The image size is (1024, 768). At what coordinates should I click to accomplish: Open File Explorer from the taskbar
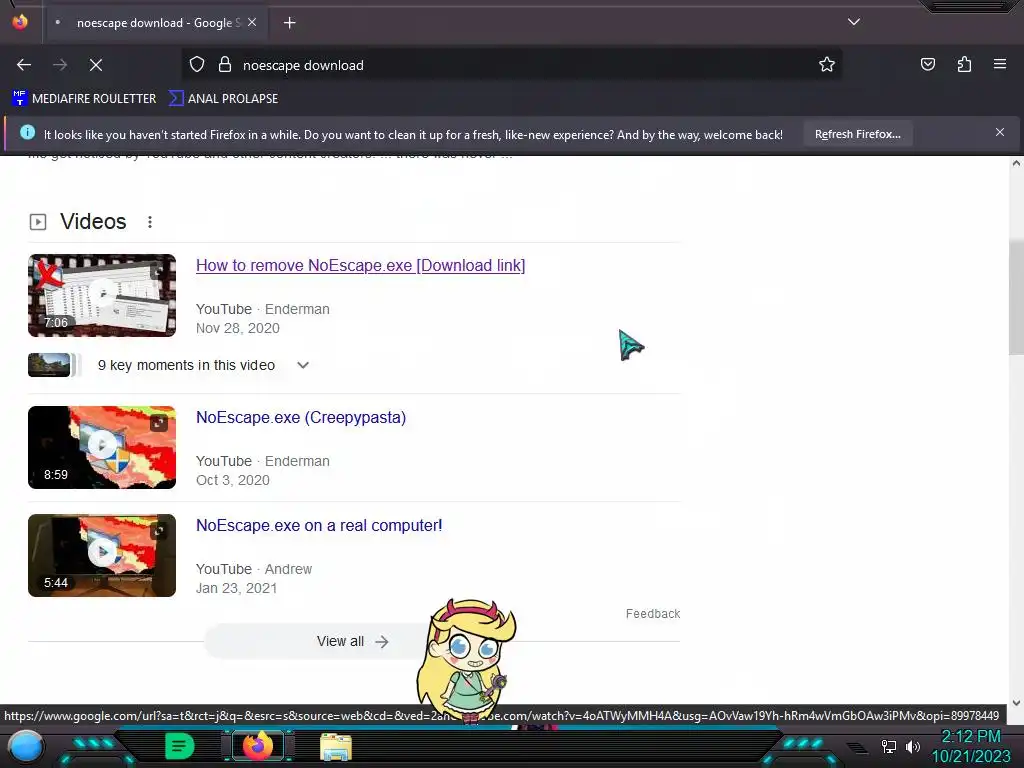[x=336, y=747]
